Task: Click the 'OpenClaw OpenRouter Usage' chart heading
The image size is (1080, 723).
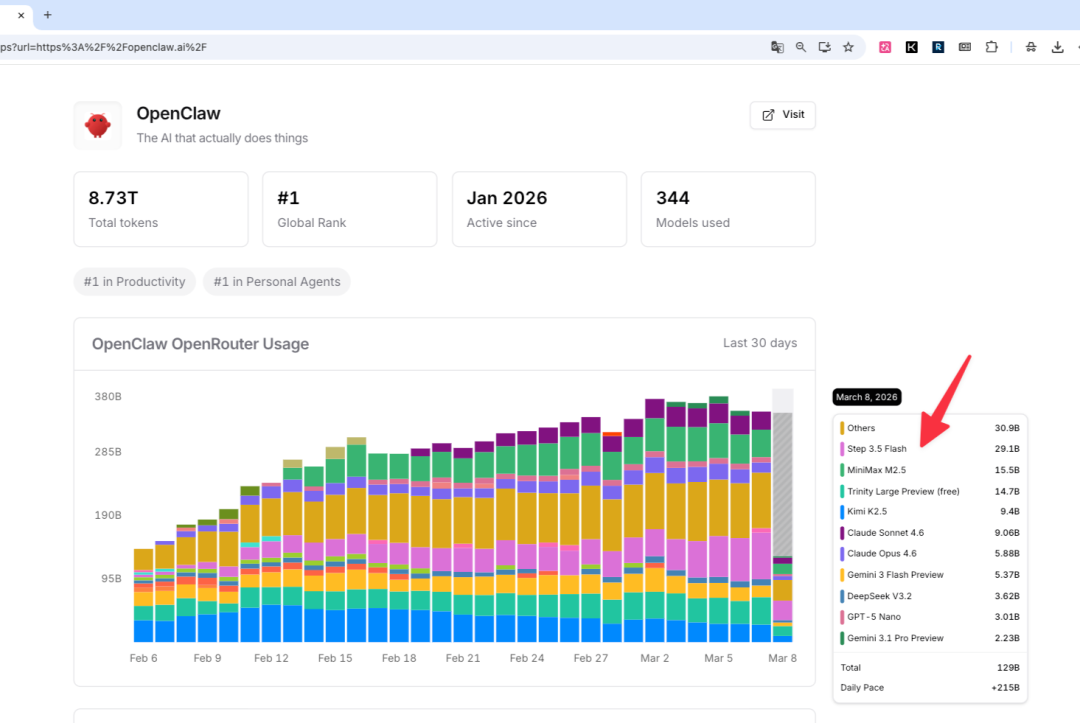Action: point(200,344)
